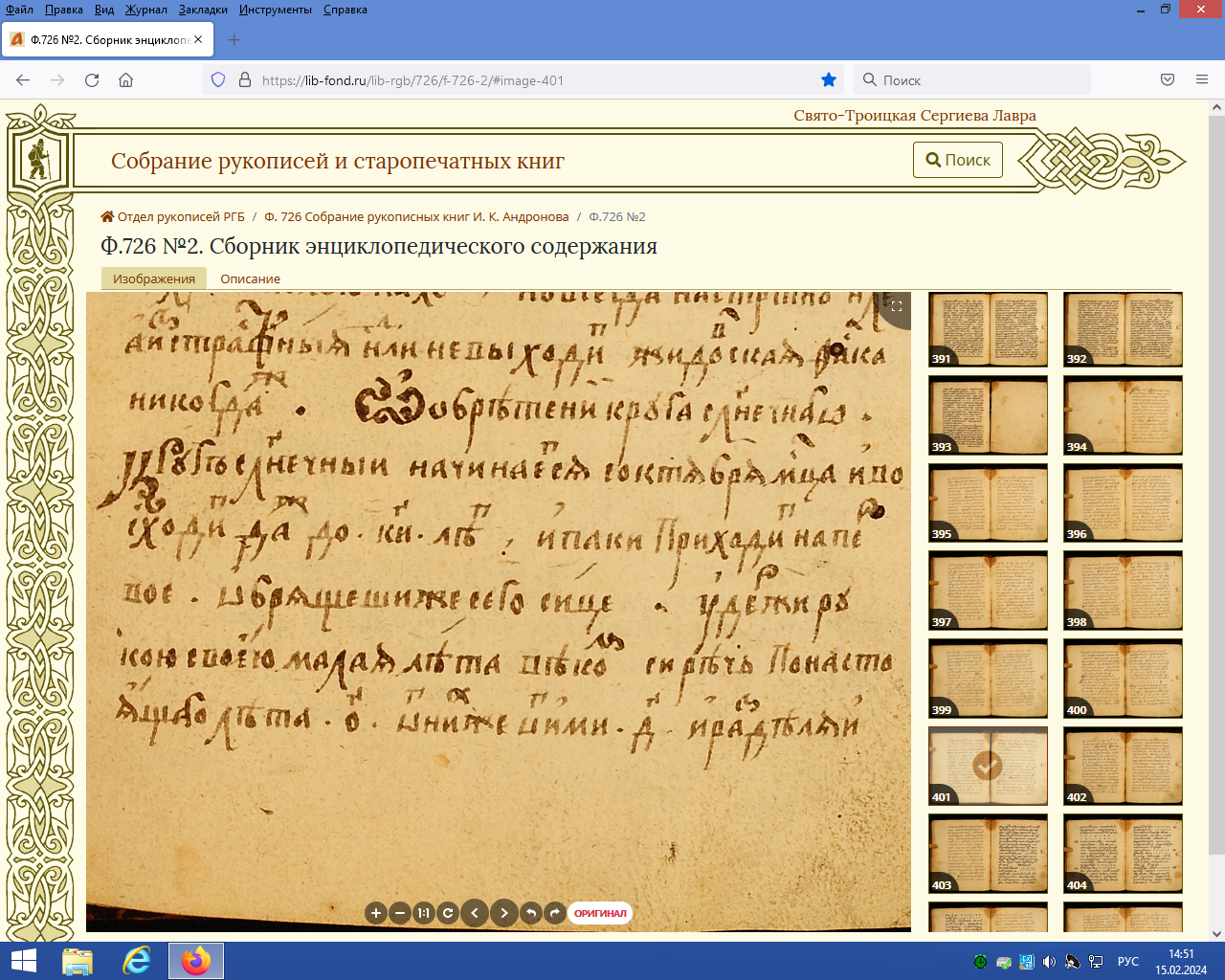Open page thumbnail 394

[x=1123, y=415]
